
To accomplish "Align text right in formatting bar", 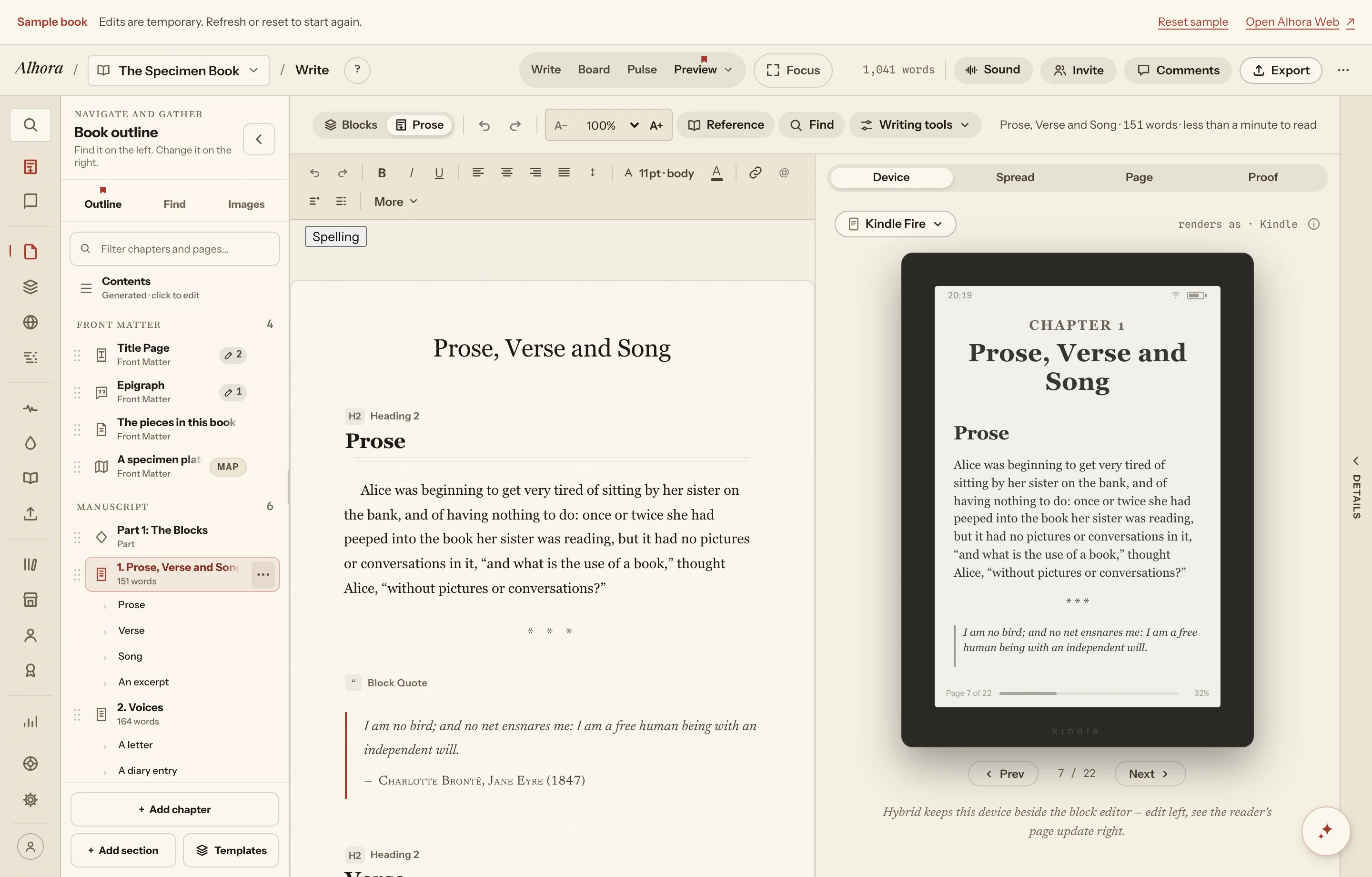I will tap(535, 172).
